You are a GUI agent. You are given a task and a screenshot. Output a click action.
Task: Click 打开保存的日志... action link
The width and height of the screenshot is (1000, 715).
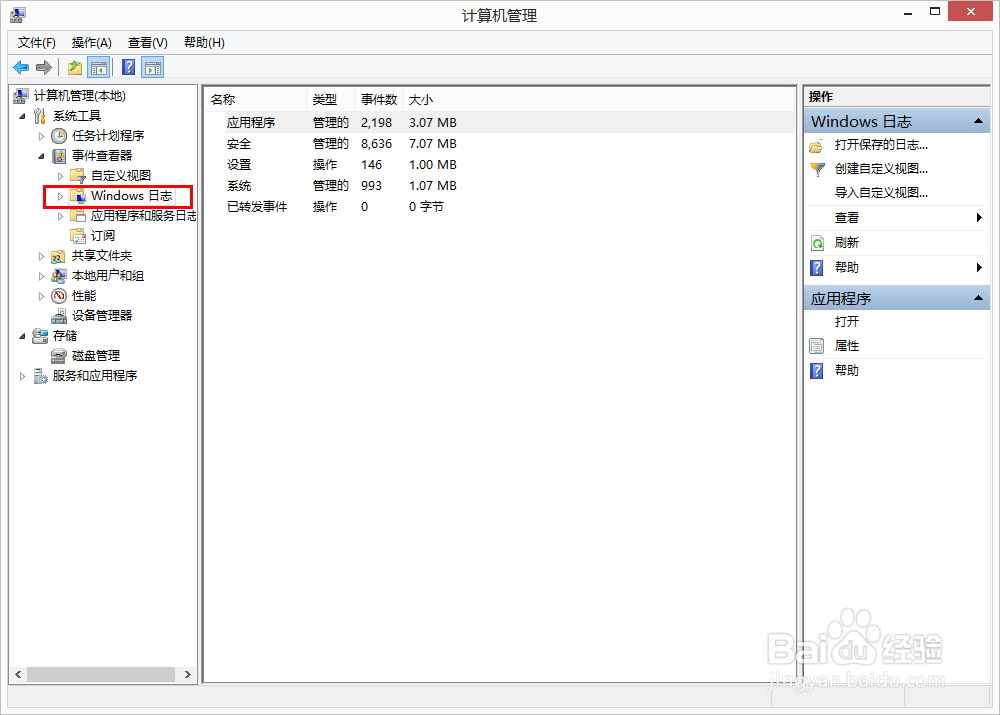[881, 145]
